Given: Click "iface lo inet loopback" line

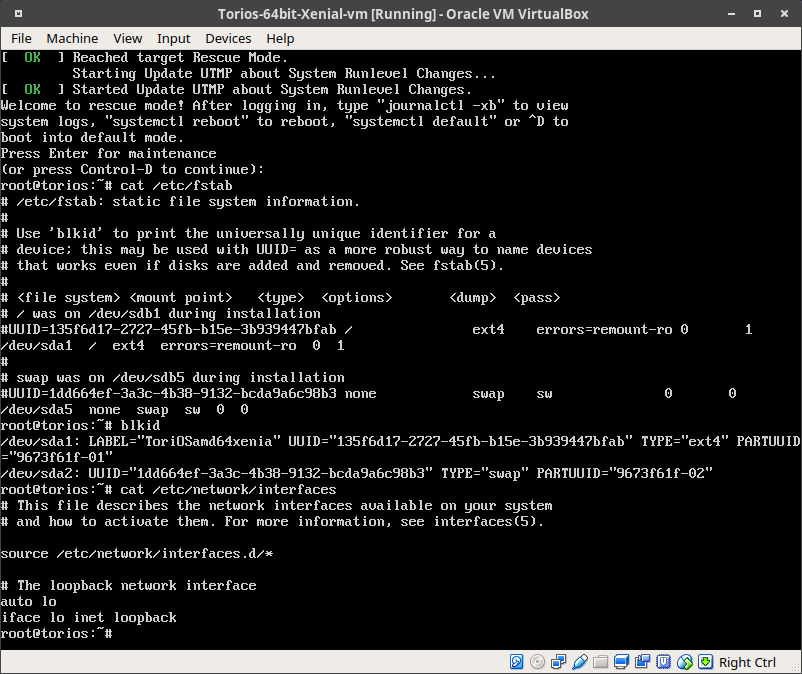Looking at the screenshot, I should pos(88,617).
